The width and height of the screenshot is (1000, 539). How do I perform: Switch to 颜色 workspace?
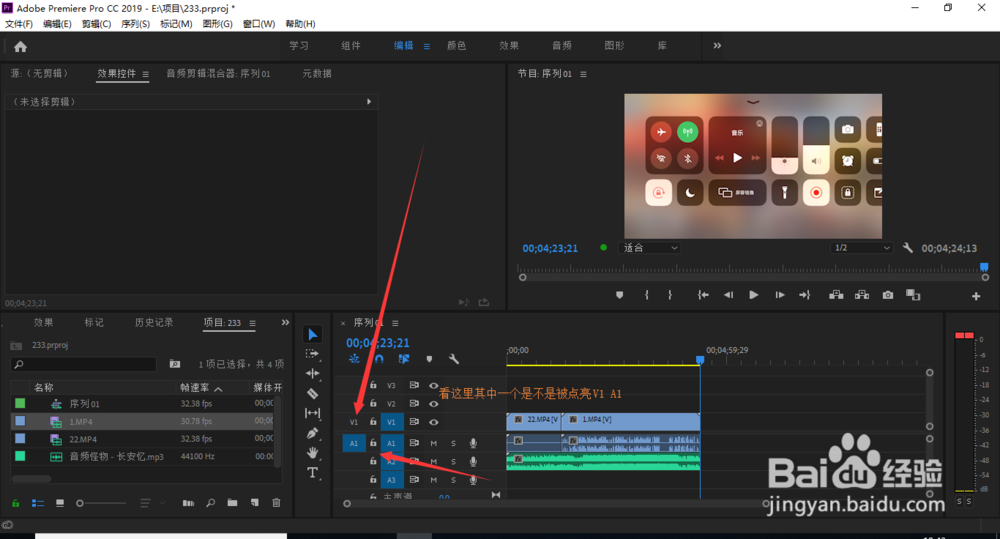pyautogui.click(x=456, y=45)
